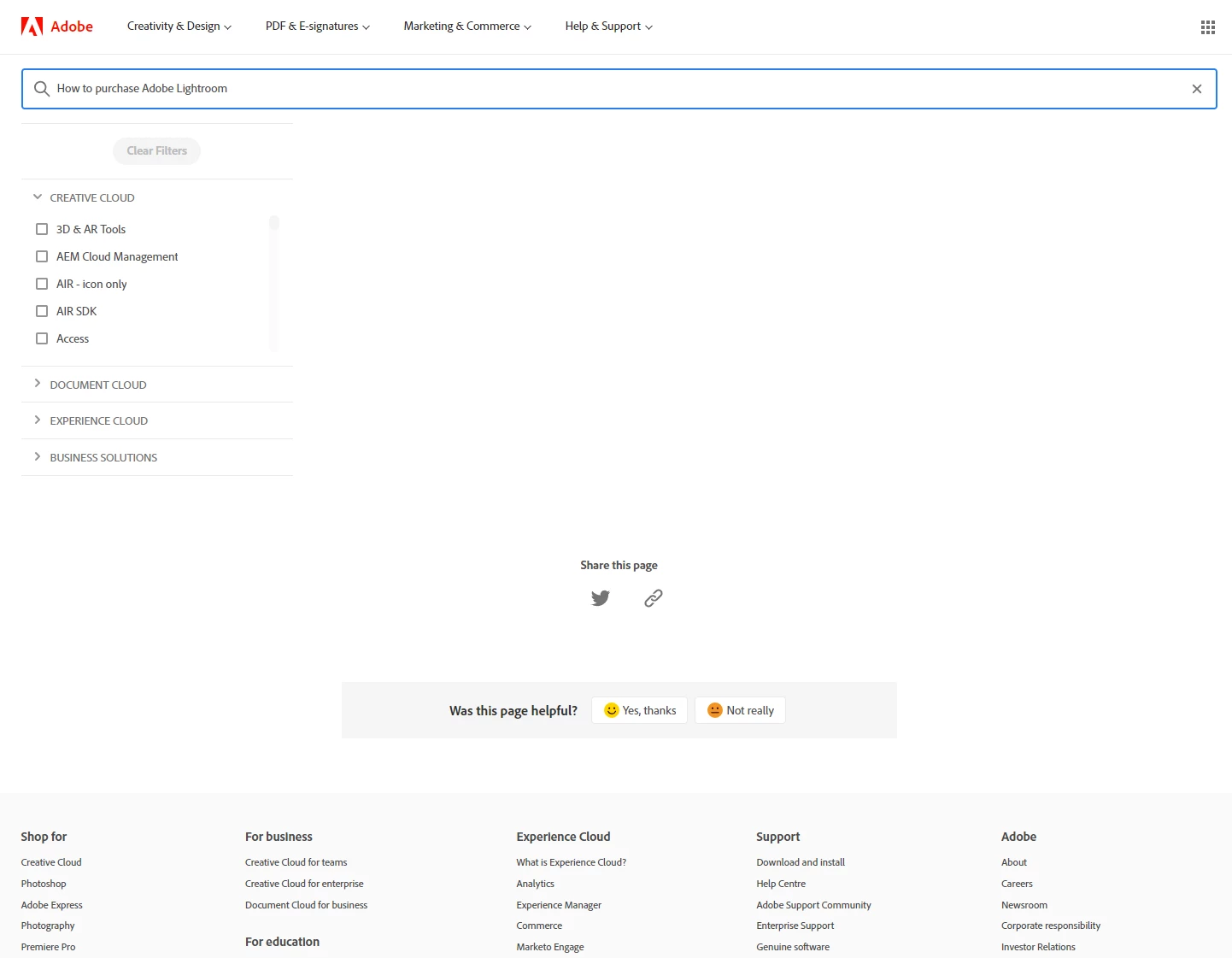Viewport: 1232px width, 958px height.
Task: Check the AEM Cloud Management checkbox
Action: (42, 256)
